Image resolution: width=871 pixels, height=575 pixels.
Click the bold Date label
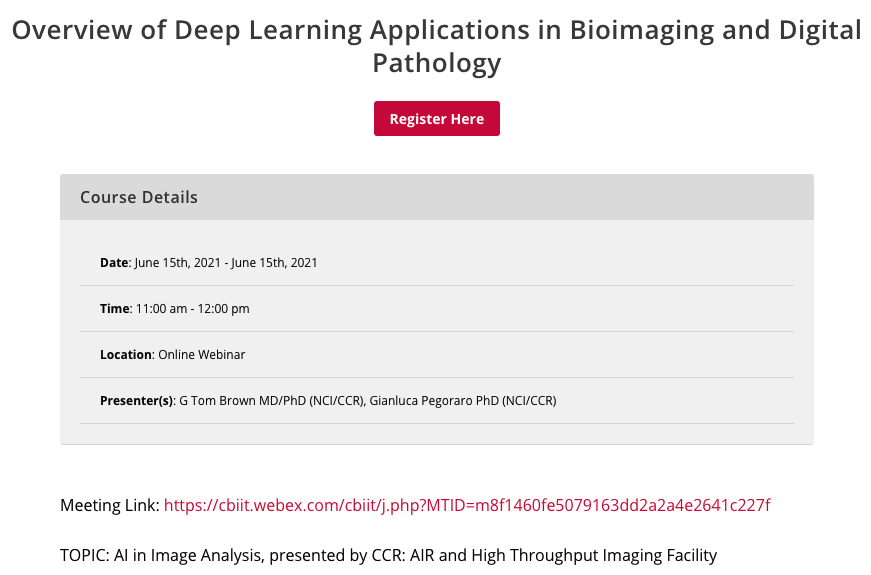[x=114, y=263]
